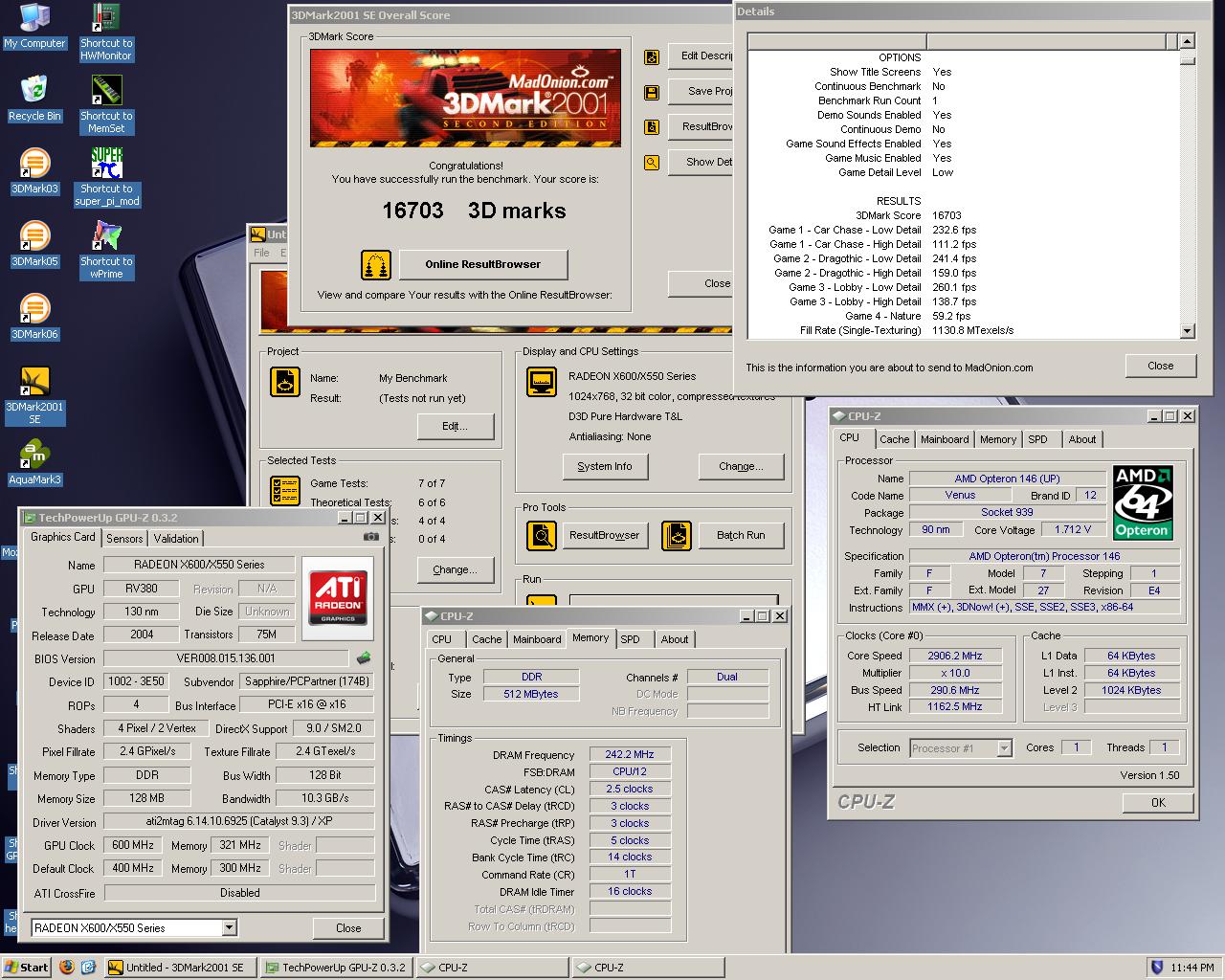Click the Details list scroll up arrow
This screenshot has width=1225, height=980.
(x=1187, y=41)
